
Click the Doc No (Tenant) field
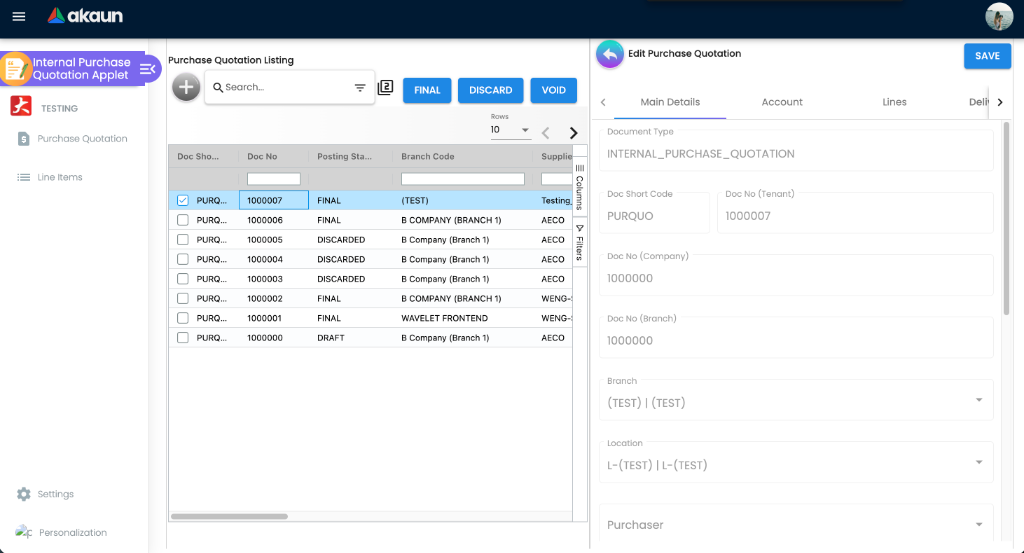(855, 212)
